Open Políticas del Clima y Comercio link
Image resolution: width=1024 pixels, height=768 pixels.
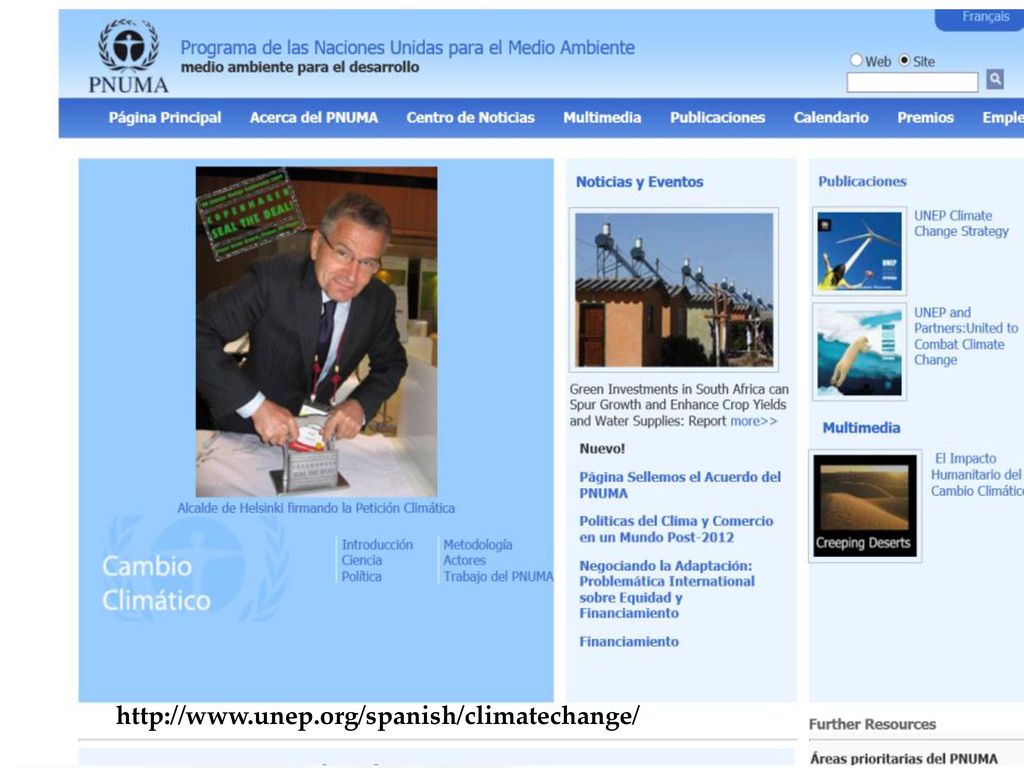(x=676, y=529)
